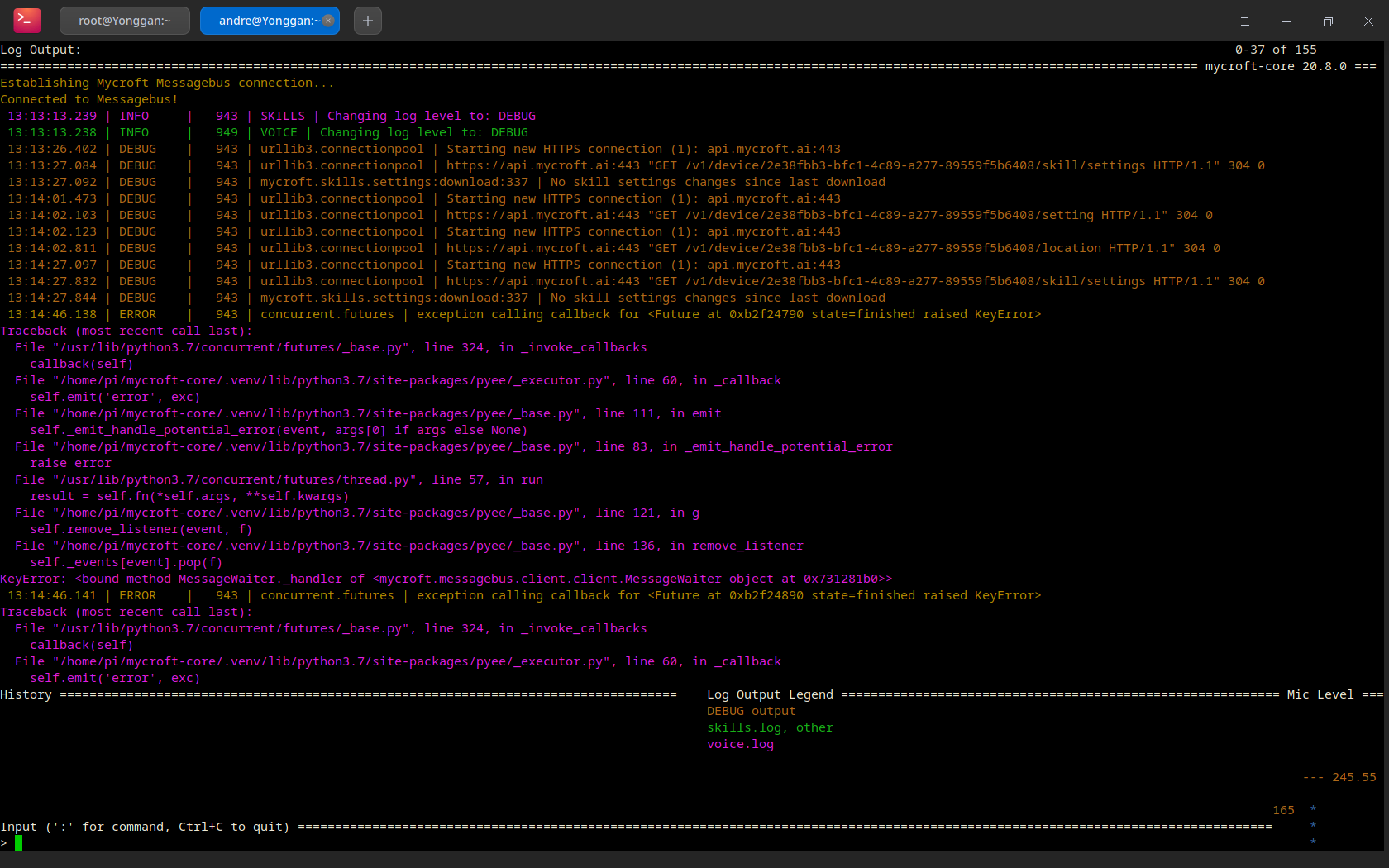Click the 'line 121, in g' file line
The height and width of the screenshot is (868, 1389).
click(357, 513)
